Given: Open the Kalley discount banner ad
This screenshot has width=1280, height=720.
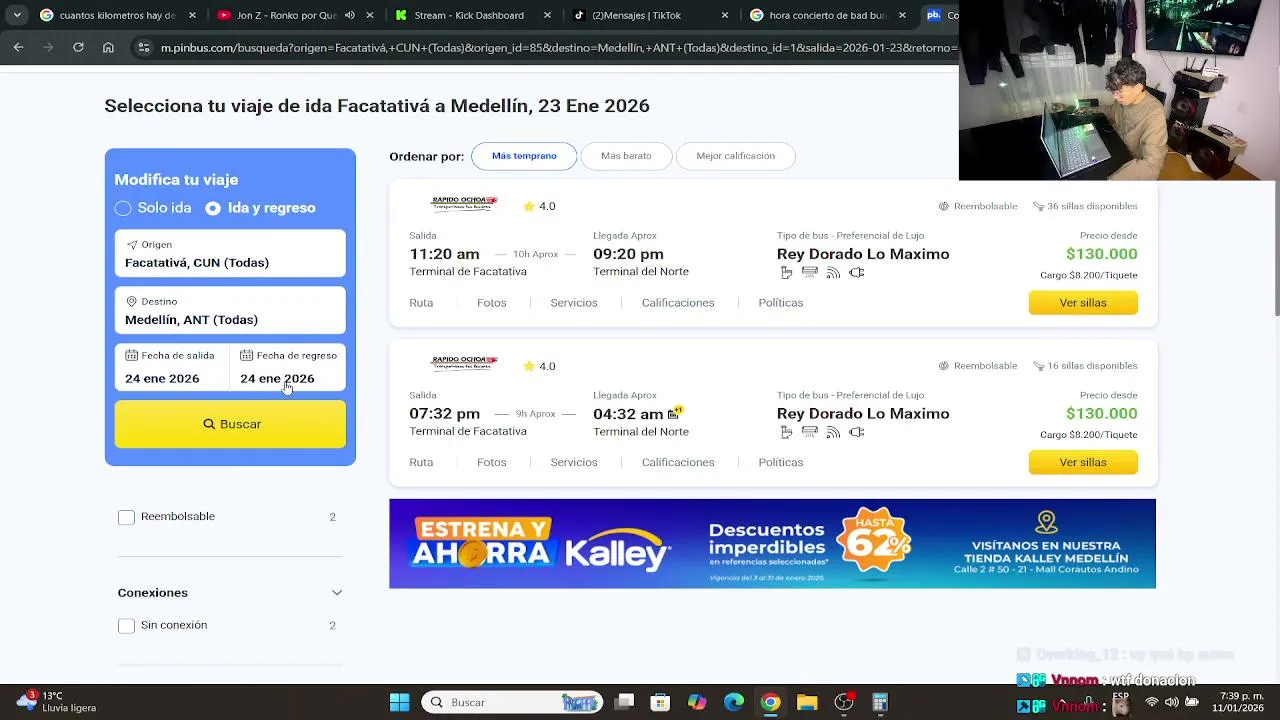Looking at the screenshot, I should tap(772, 544).
